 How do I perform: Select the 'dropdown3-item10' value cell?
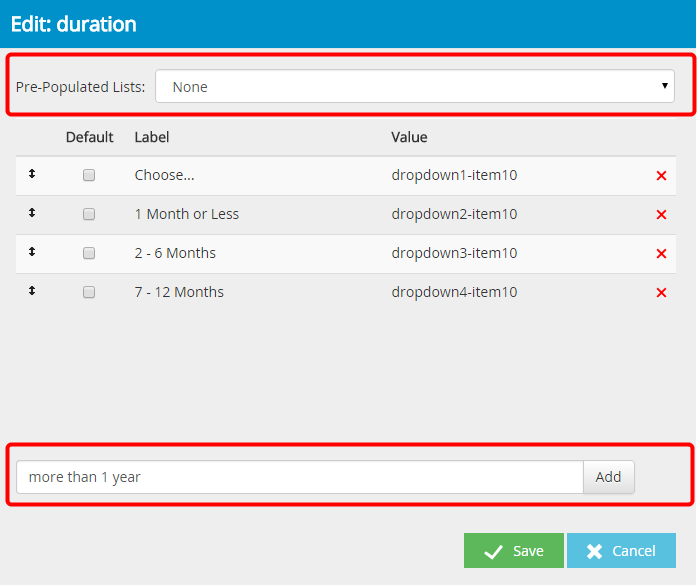[x=454, y=253]
